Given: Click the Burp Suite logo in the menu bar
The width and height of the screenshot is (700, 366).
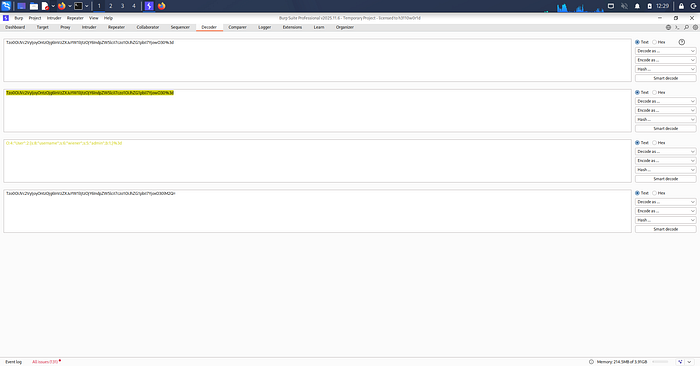Looking at the screenshot, I should tap(6, 18).
